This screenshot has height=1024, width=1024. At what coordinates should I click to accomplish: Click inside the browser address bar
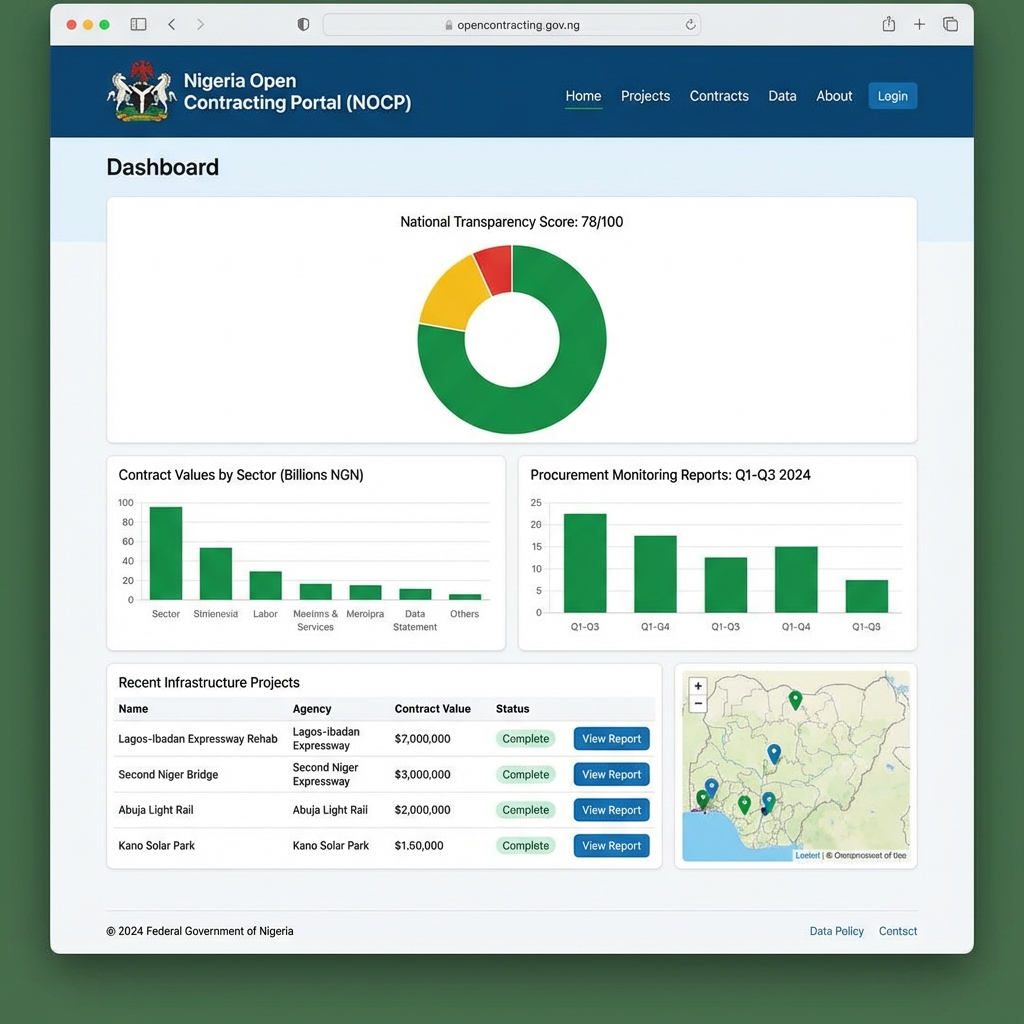point(512,24)
